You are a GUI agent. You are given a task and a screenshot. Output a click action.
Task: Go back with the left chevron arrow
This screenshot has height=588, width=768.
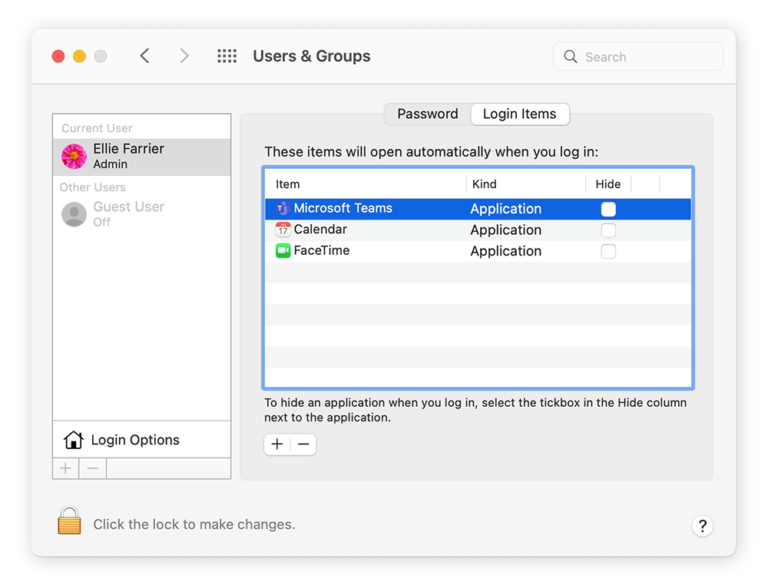[144, 56]
